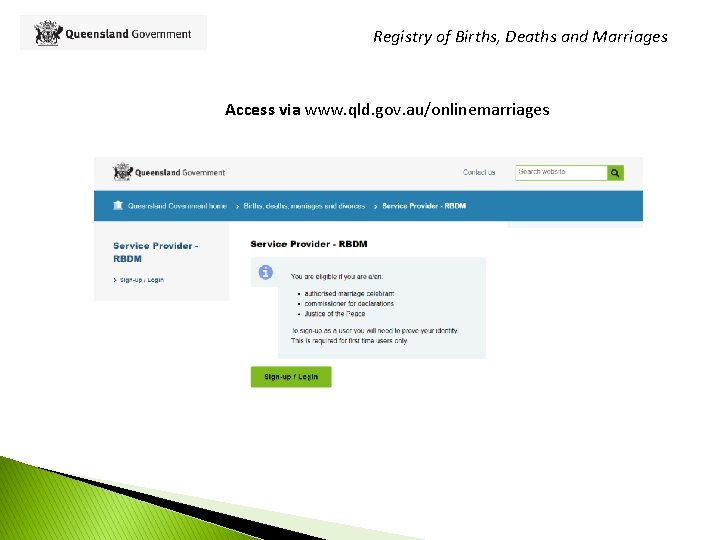Image resolution: width=720 pixels, height=540 pixels.
Task: Click 'You are eligible if you are a/an:' text
Action: pos(337,276)
